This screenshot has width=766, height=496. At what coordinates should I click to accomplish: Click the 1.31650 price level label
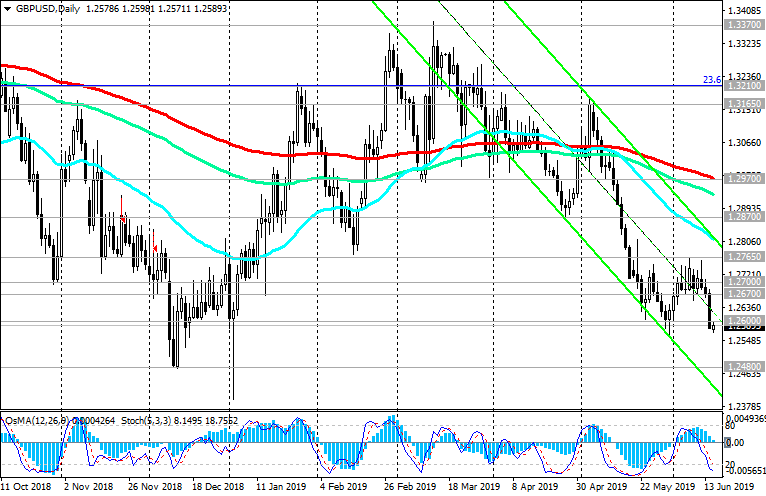[744, 104]
